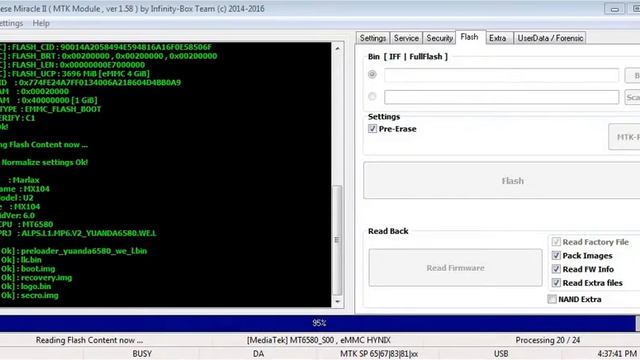640x360 pixels.
Task: Click the 95% progress bar
Action: 318,323
